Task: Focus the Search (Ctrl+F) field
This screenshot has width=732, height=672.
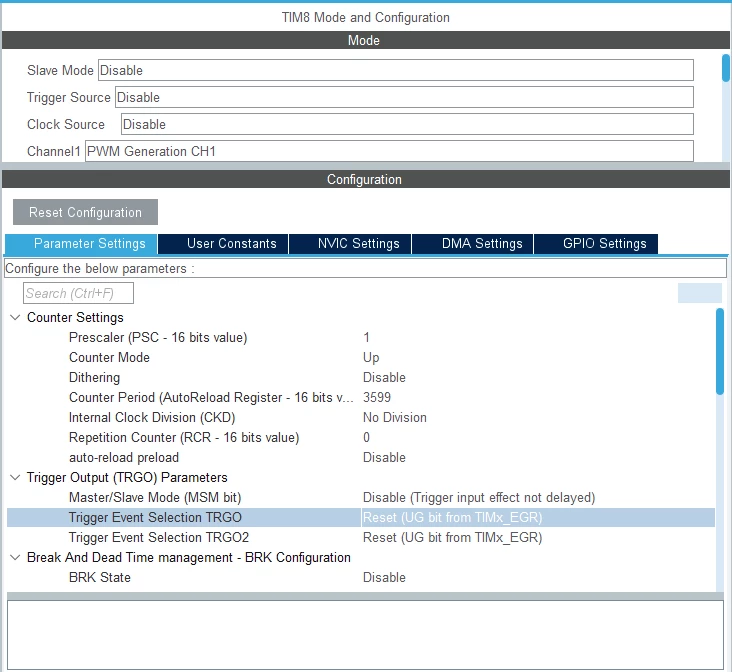Action: 78,293
